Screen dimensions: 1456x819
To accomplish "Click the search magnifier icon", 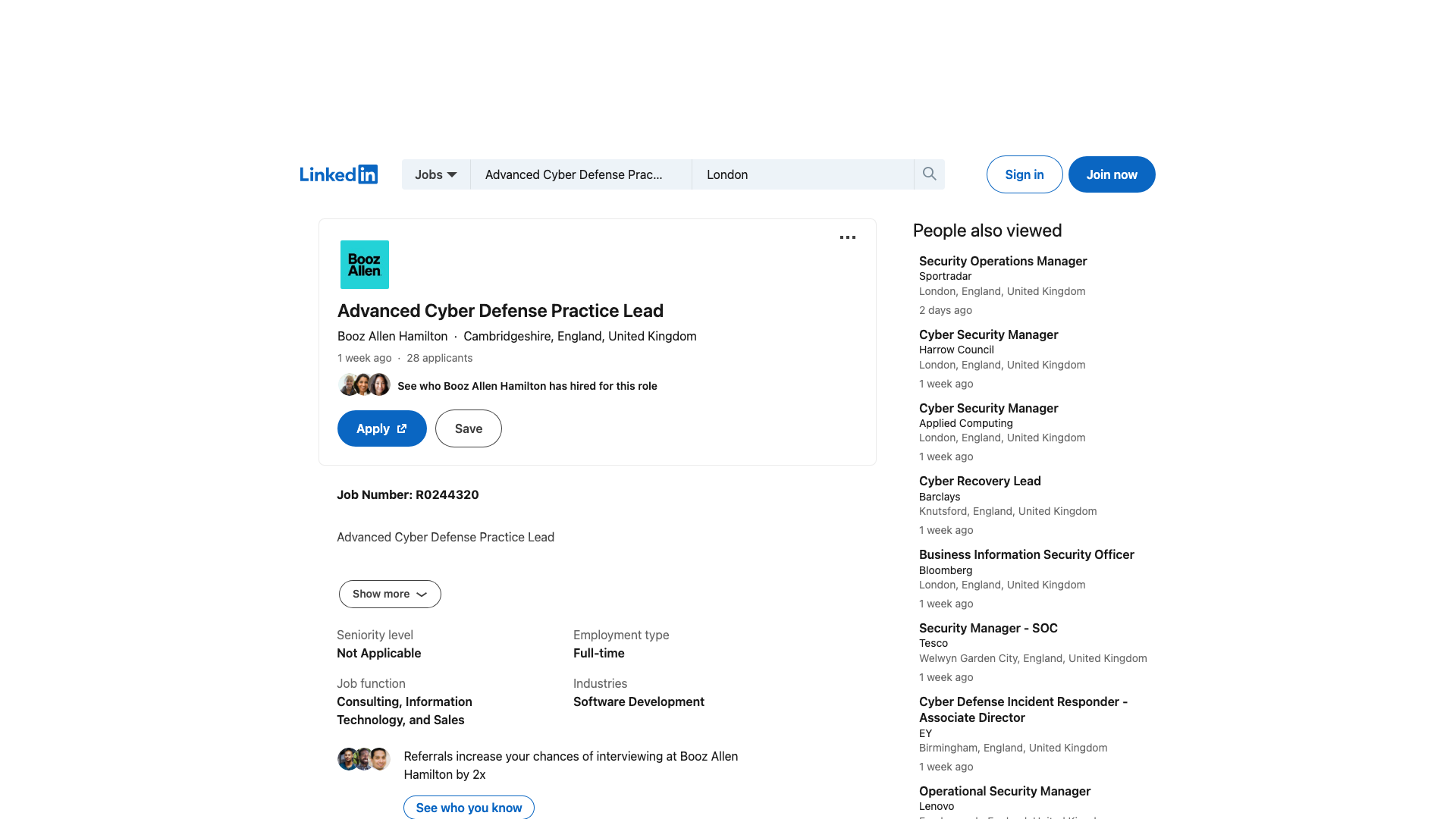I will click(x=929, y=174).
